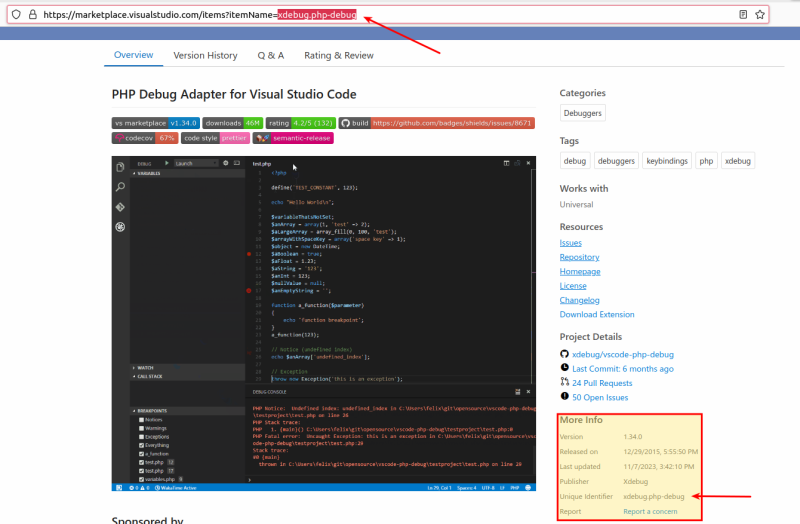Click the Explorer files icon in screenshot
This screenshot has height=524, width=800.
[120, 167]
